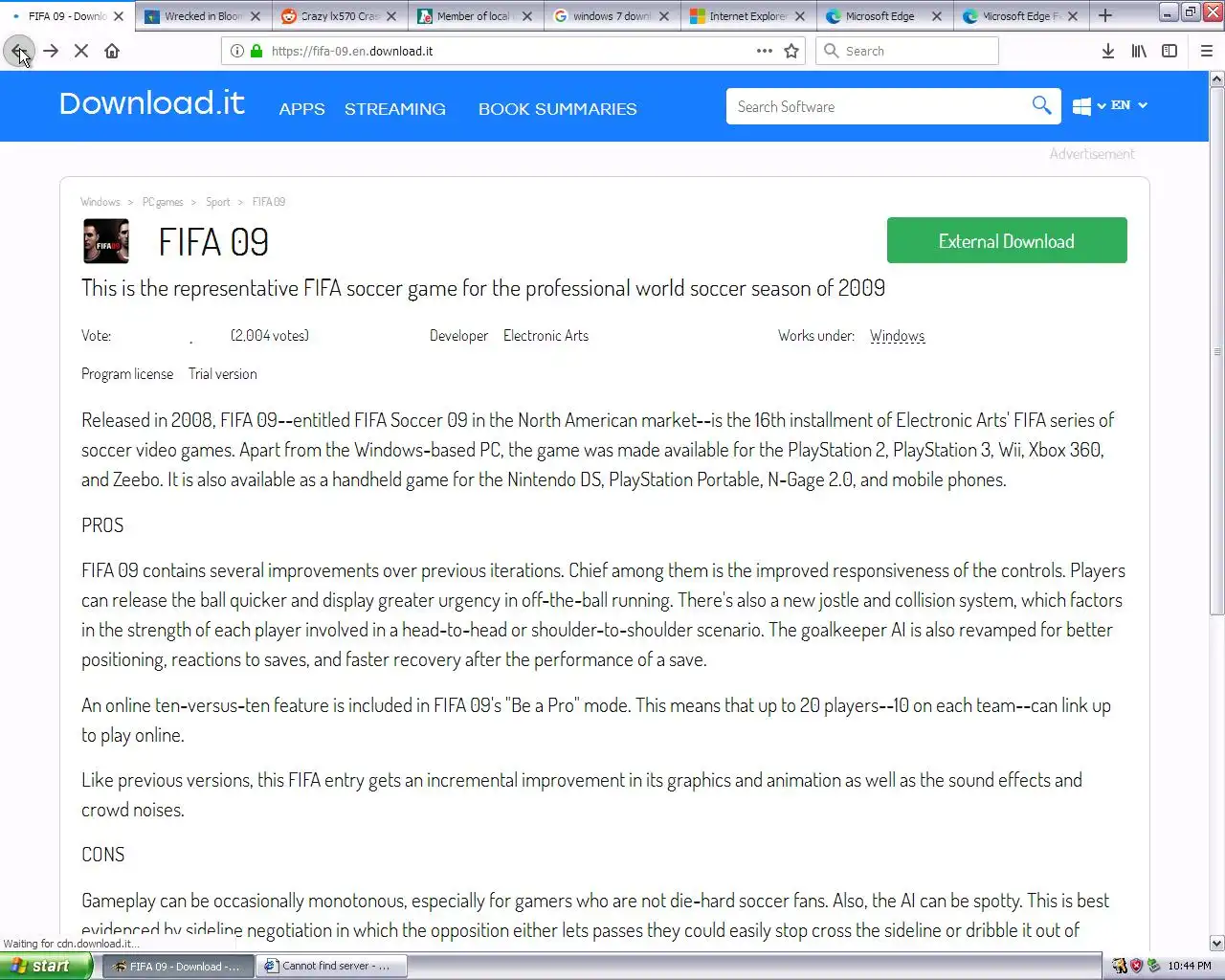
Task: Click the address bar URL
Action: point(352,51)
